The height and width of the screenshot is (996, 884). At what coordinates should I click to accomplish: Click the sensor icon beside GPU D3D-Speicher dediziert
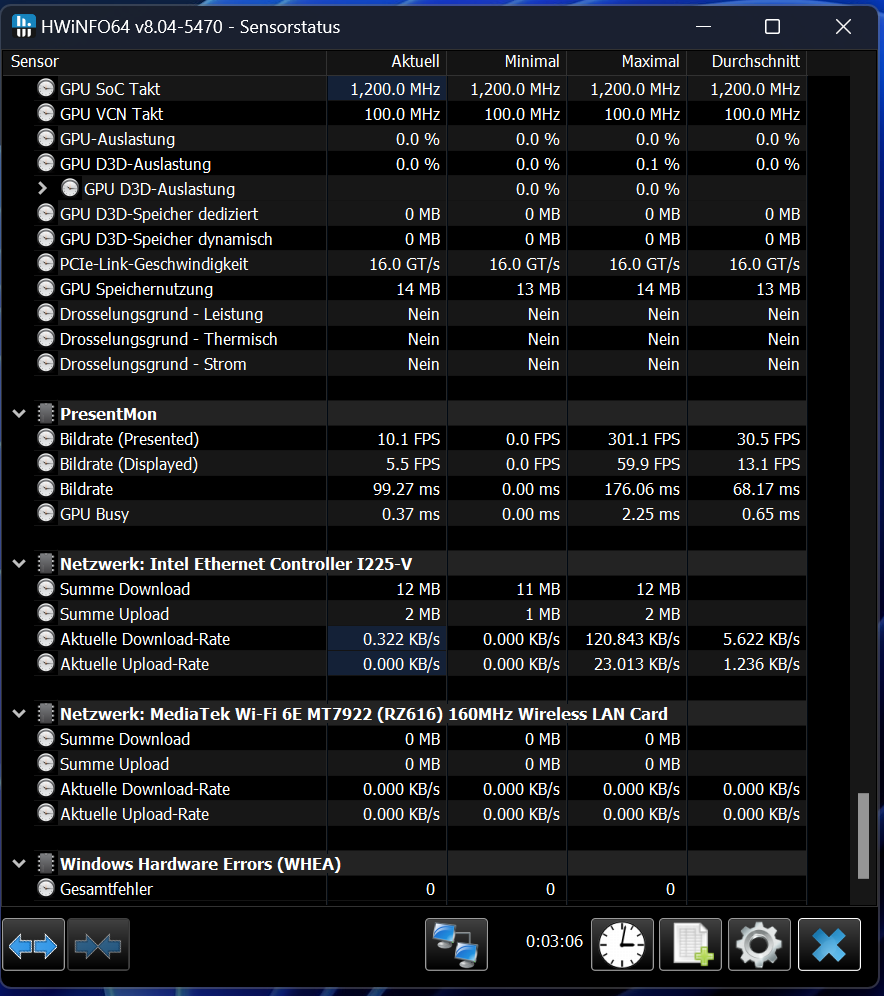coord(46,213)
